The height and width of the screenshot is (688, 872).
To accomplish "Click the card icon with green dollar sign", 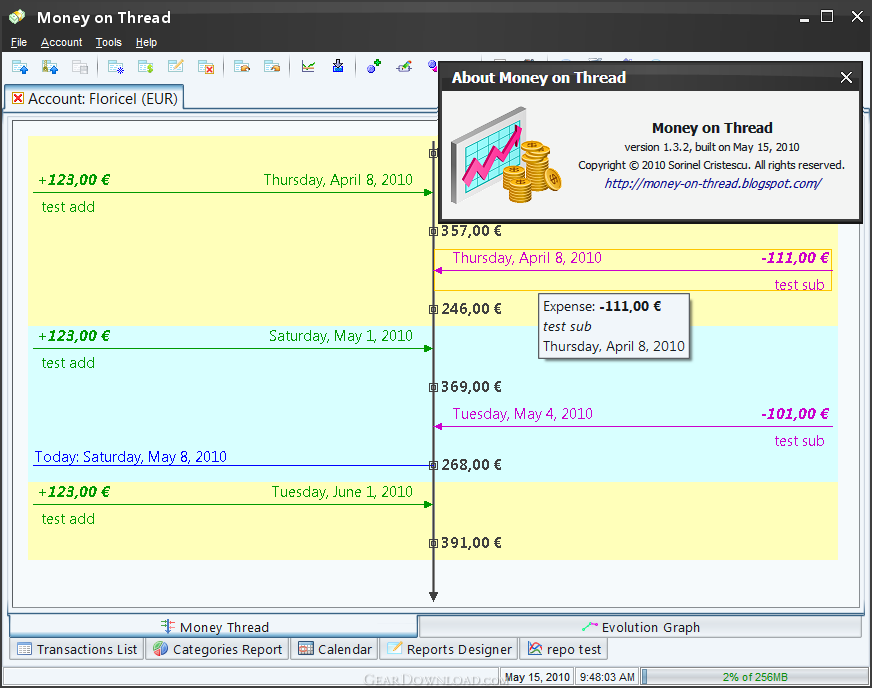I will tap(146, 67).
